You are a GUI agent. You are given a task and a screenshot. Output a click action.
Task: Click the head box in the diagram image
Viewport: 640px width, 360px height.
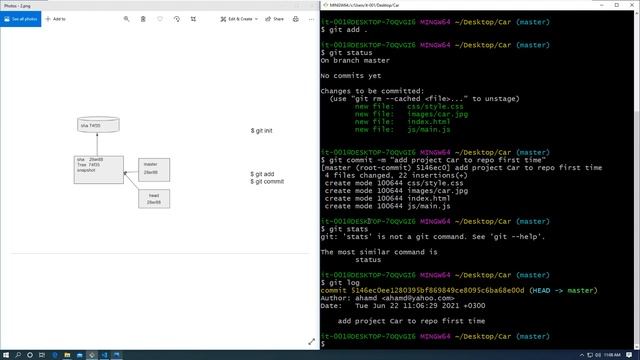click(154, 199)
